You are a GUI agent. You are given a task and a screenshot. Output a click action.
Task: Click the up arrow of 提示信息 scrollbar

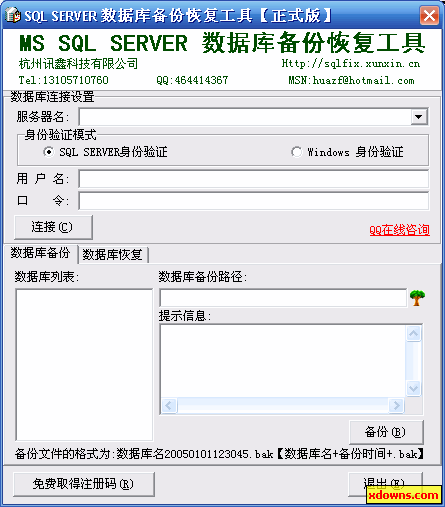[x=414, y=333]
